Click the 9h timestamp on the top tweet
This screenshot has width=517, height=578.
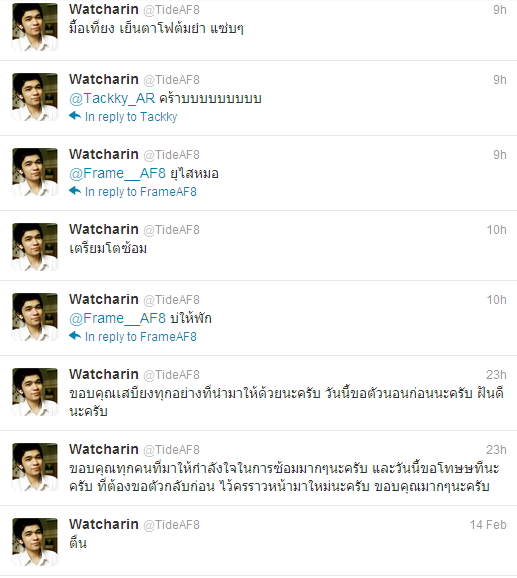point(500,10)
